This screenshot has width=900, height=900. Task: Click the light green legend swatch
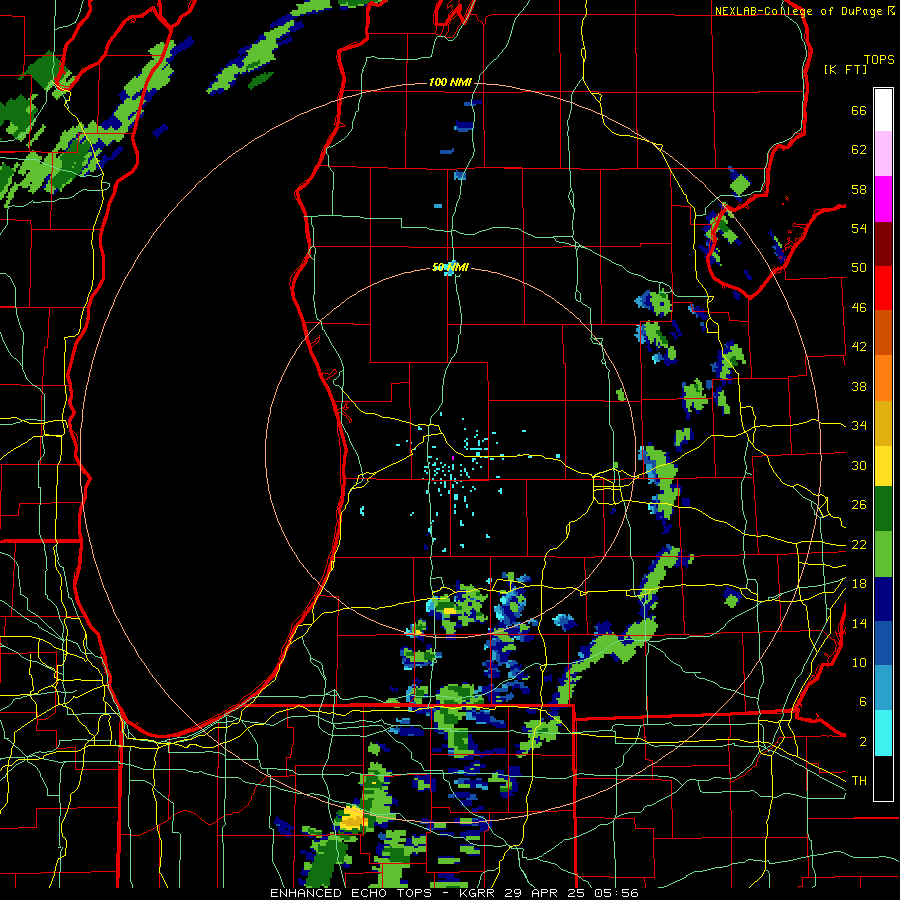883,554
